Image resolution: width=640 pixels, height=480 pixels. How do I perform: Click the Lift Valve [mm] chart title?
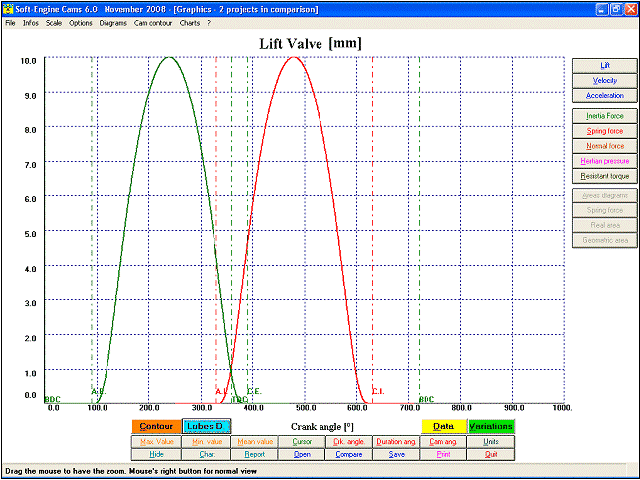point(311,43)
